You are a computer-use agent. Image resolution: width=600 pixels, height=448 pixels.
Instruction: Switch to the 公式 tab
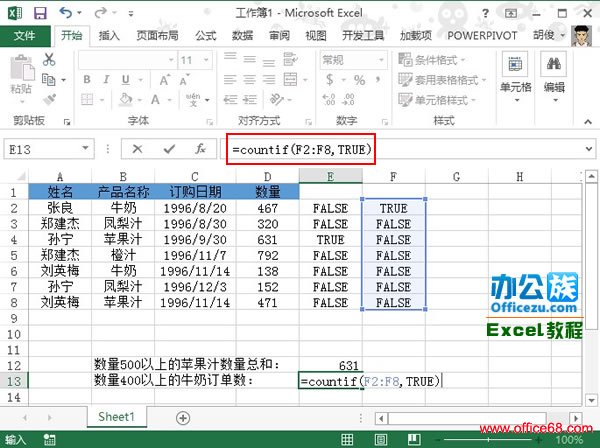(x=205, y=36)
